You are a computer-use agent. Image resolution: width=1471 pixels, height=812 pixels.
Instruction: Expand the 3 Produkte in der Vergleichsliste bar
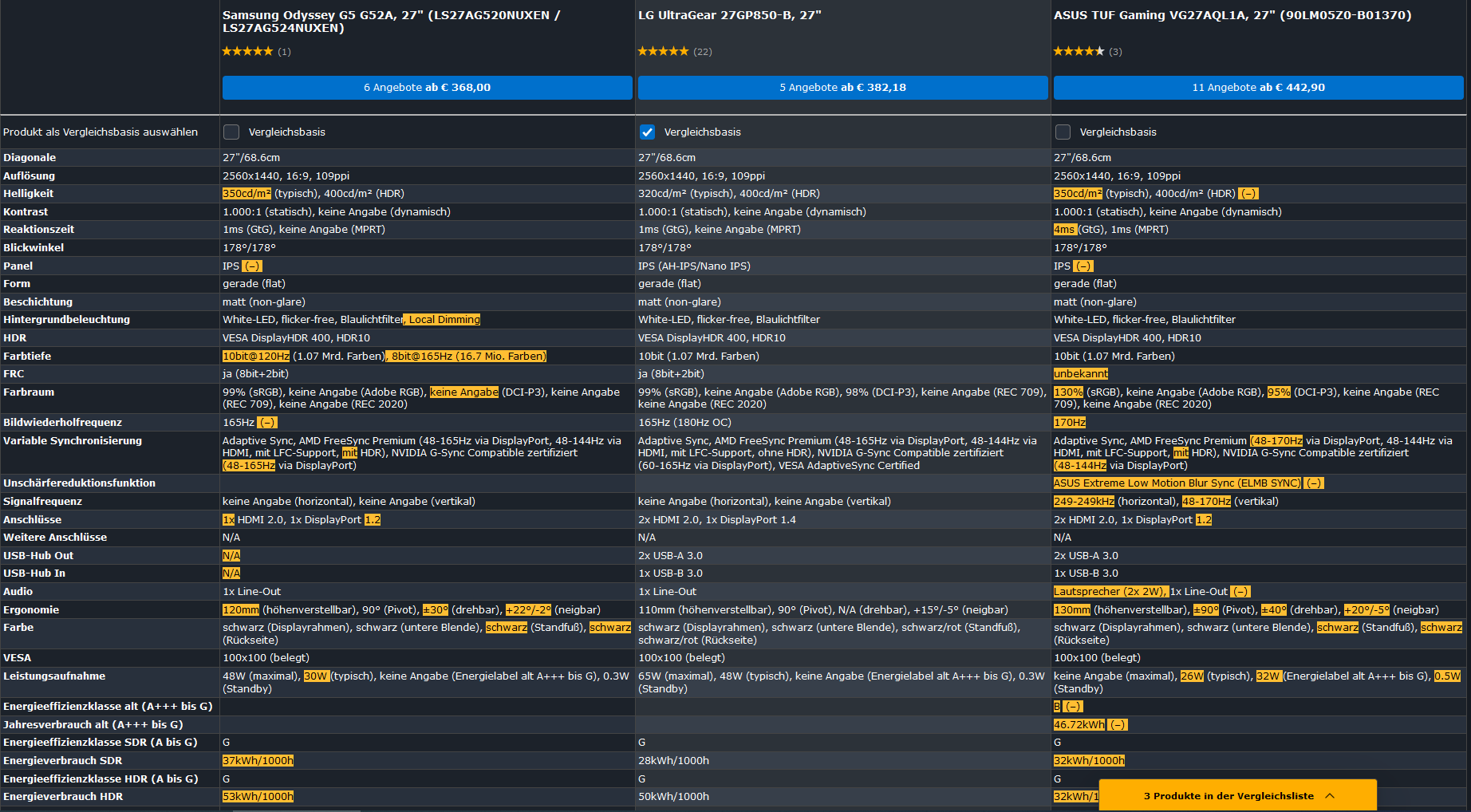pyautogui.click(x=1238, y=795)
